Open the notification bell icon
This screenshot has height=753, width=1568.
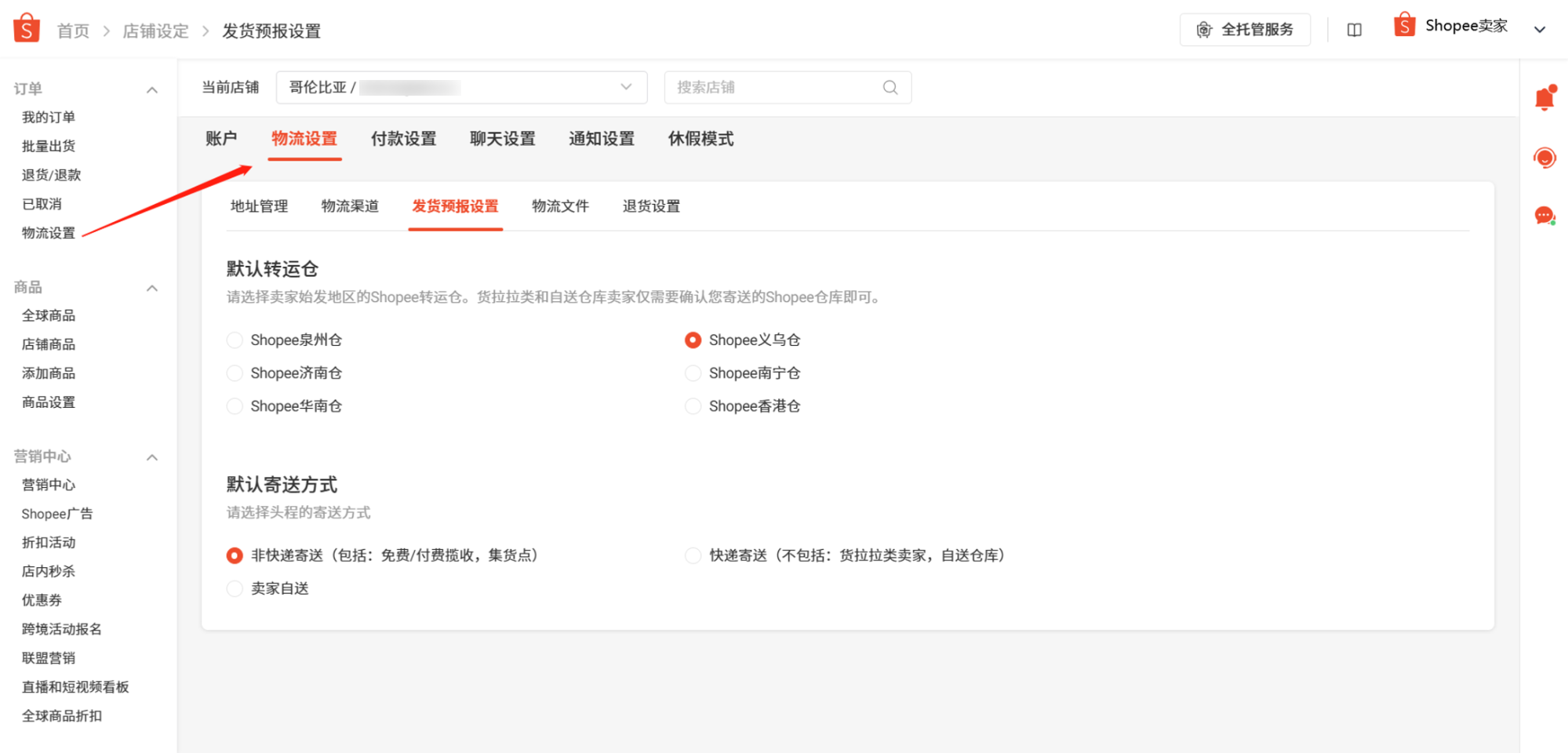(1544, 99)
